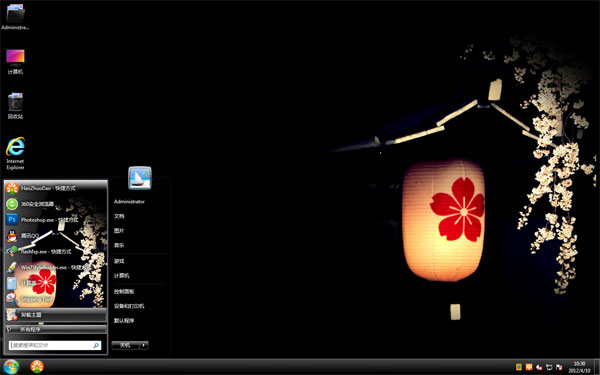The height and width of the screenshot is (375, 600).
Task: Open Administrator personal folder link
Action: tap(129, 202)
